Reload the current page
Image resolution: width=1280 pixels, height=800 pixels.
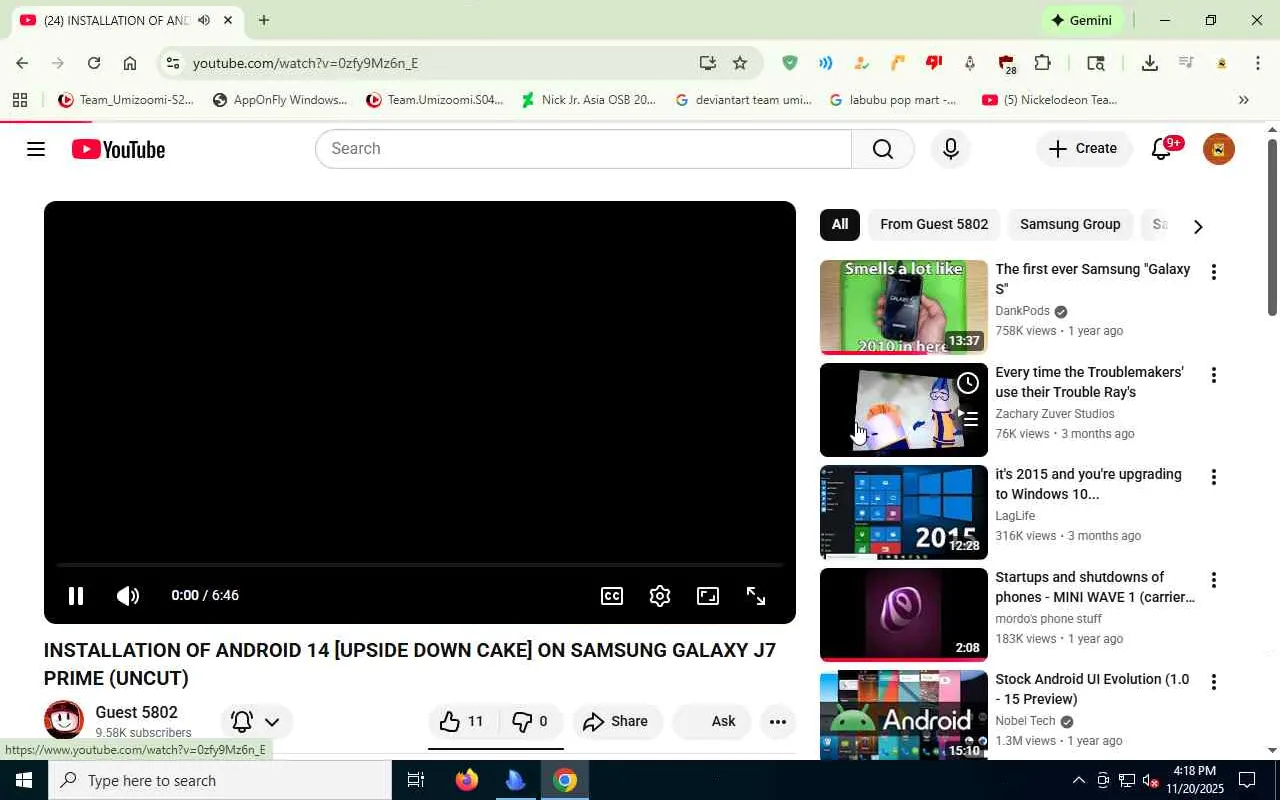(94, 63)
